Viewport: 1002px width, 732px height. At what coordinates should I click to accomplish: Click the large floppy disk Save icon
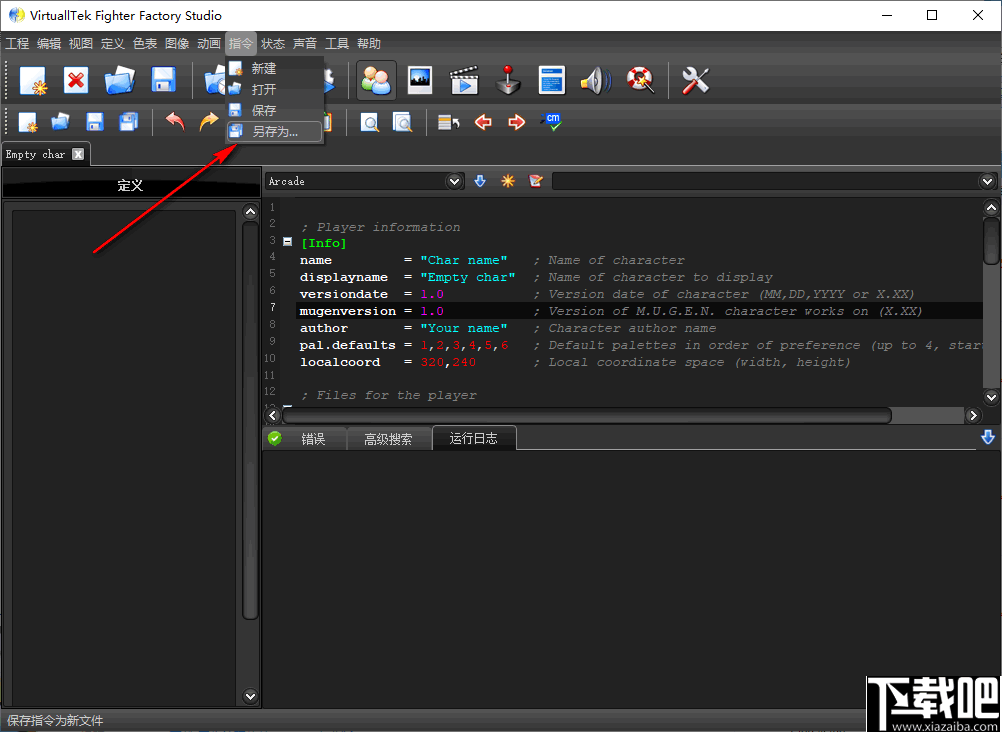[164, 81]
